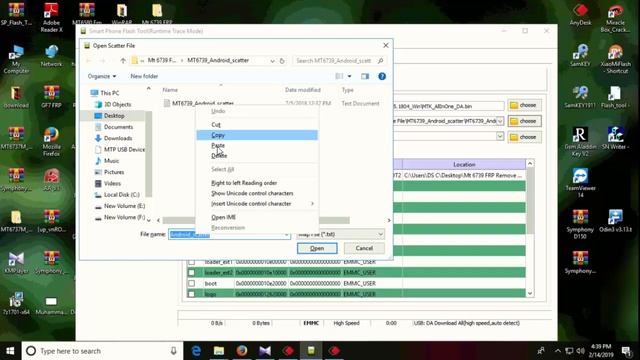Launch AnyDesk from the desktop
Viewport: 640px width, 360px height.
580,14
